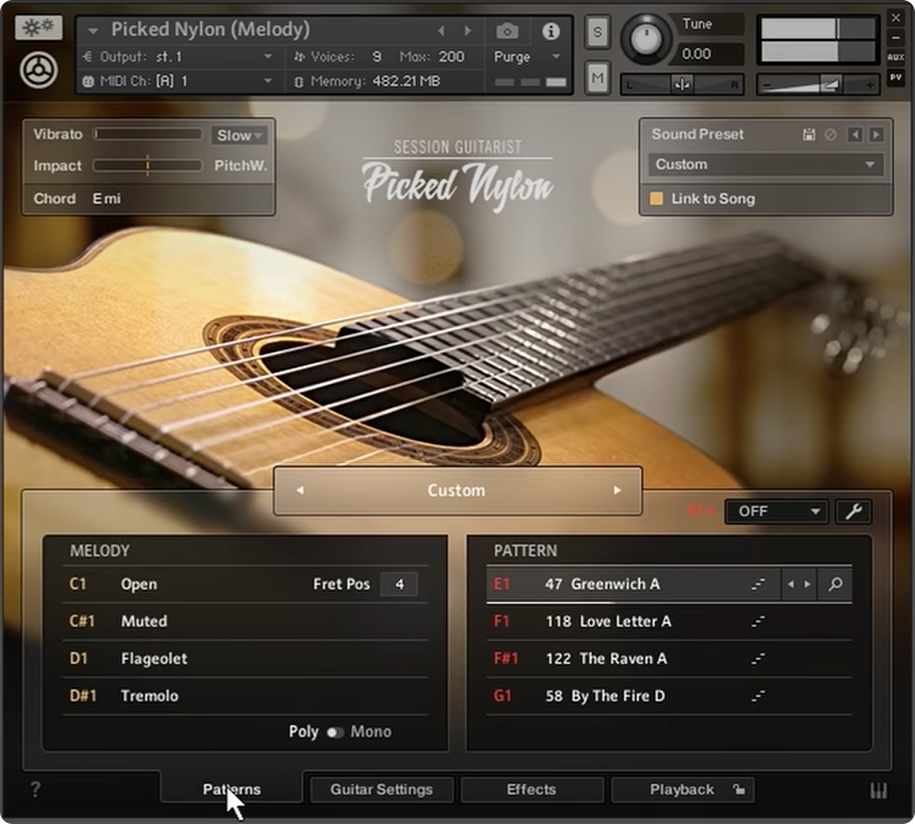The height and width of the screenshot is (824, 915).
Task: Minimize the instrument with minus button
Action: [x=896, y=37]
